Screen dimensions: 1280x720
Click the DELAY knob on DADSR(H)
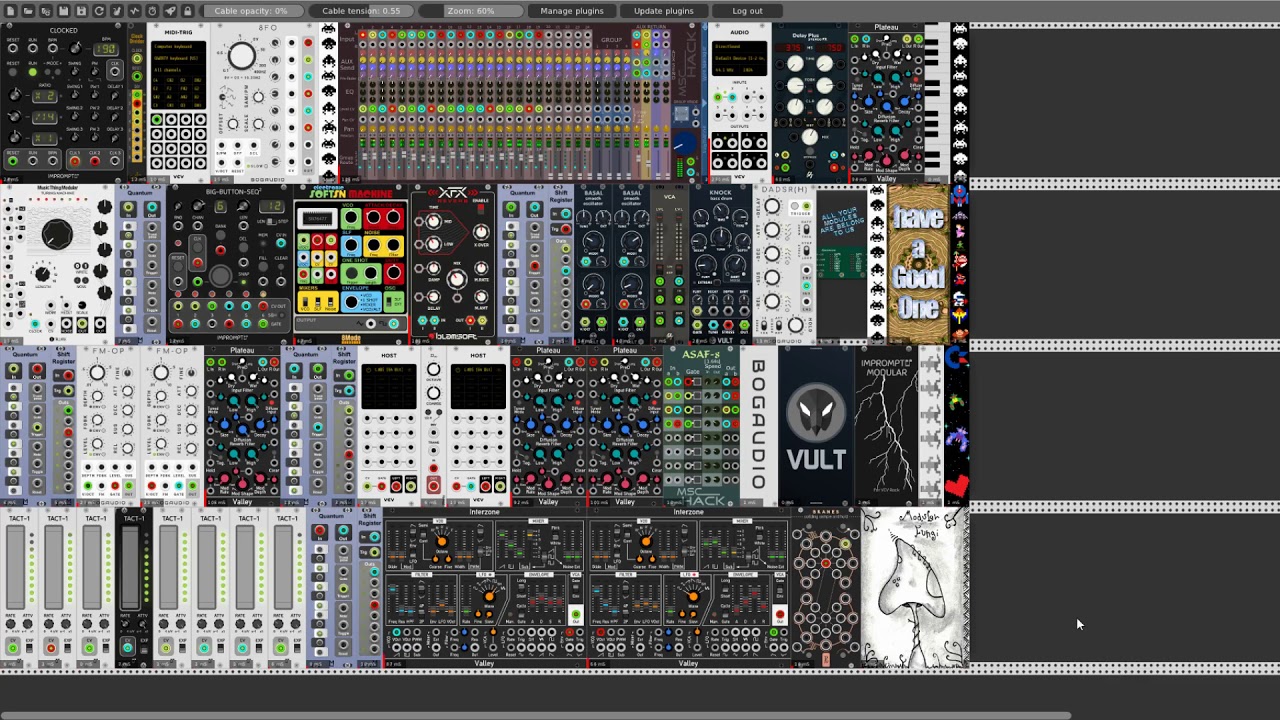[x=772, y=205]
